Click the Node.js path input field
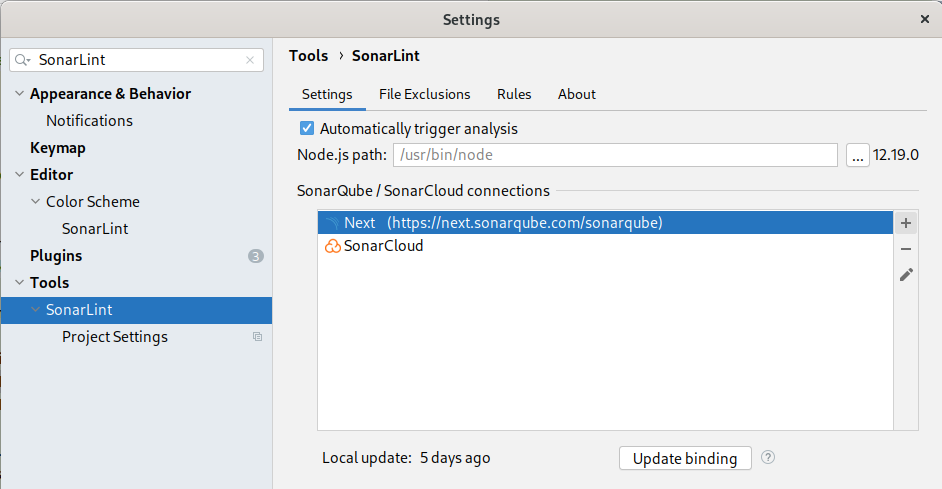The image size is (942, 489). pos(615,155)
